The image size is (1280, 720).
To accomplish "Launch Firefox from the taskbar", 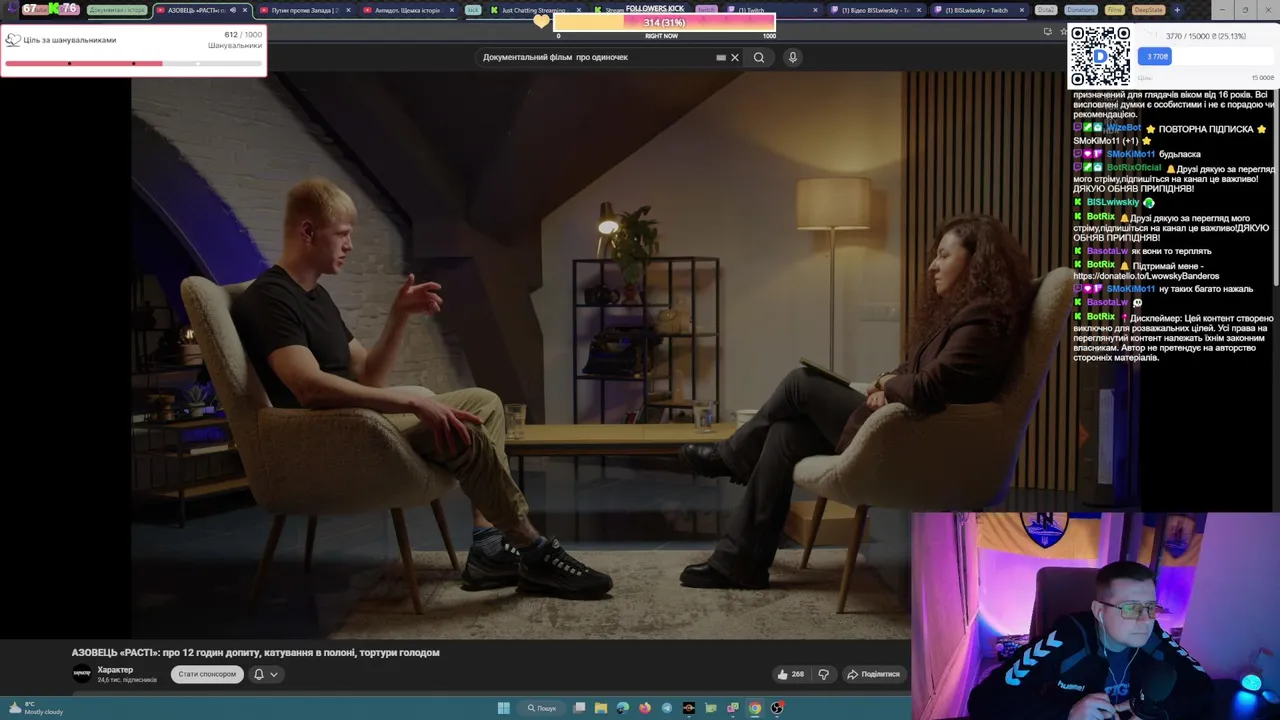I will [x=645, y=708].
